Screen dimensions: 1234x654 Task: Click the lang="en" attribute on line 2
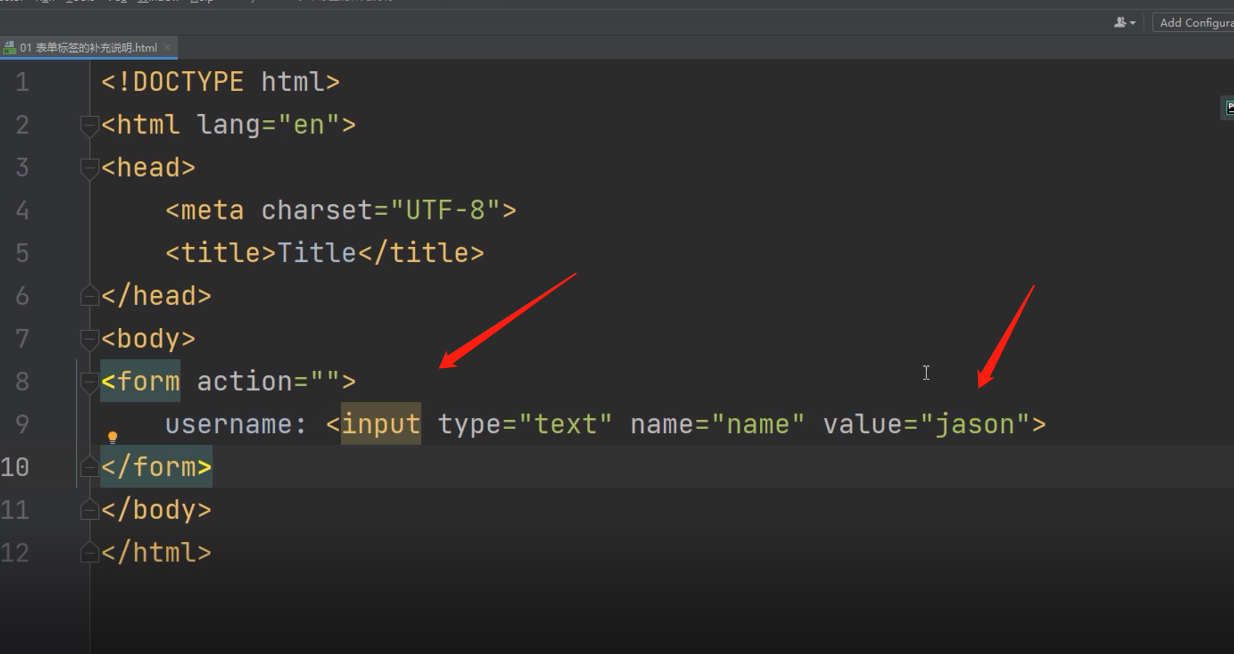tap(268, 125)
